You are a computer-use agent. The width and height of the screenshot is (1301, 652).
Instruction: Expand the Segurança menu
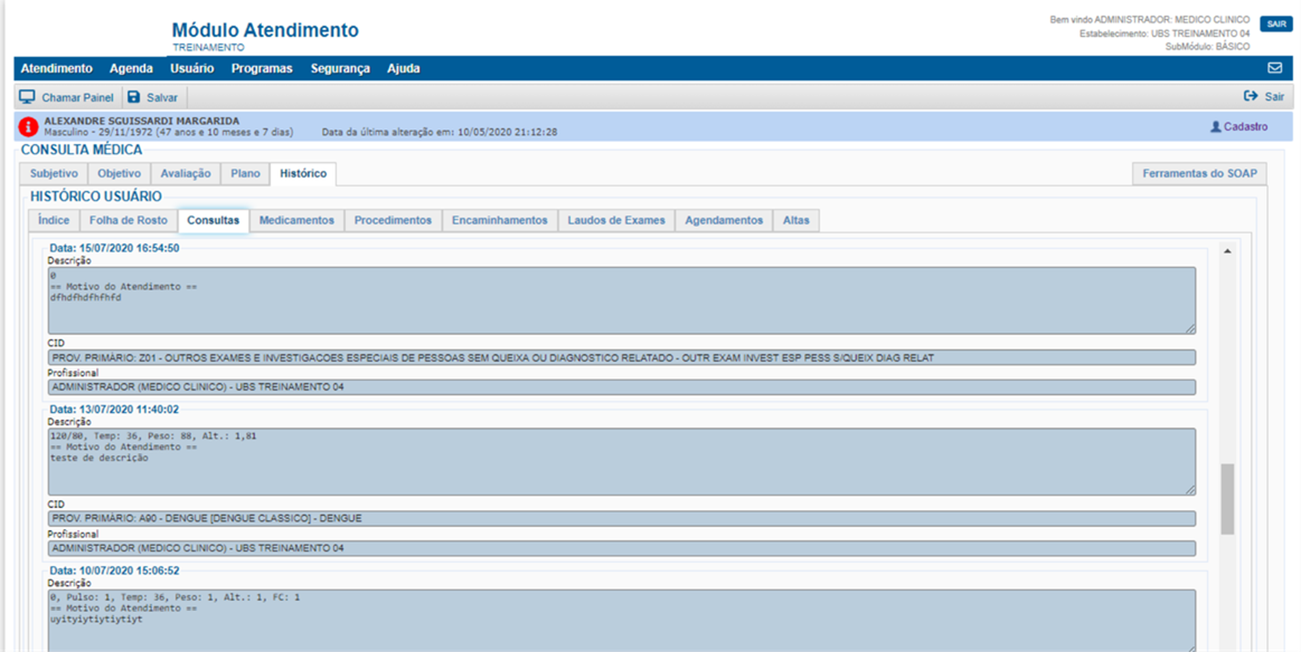coord(340,69)
